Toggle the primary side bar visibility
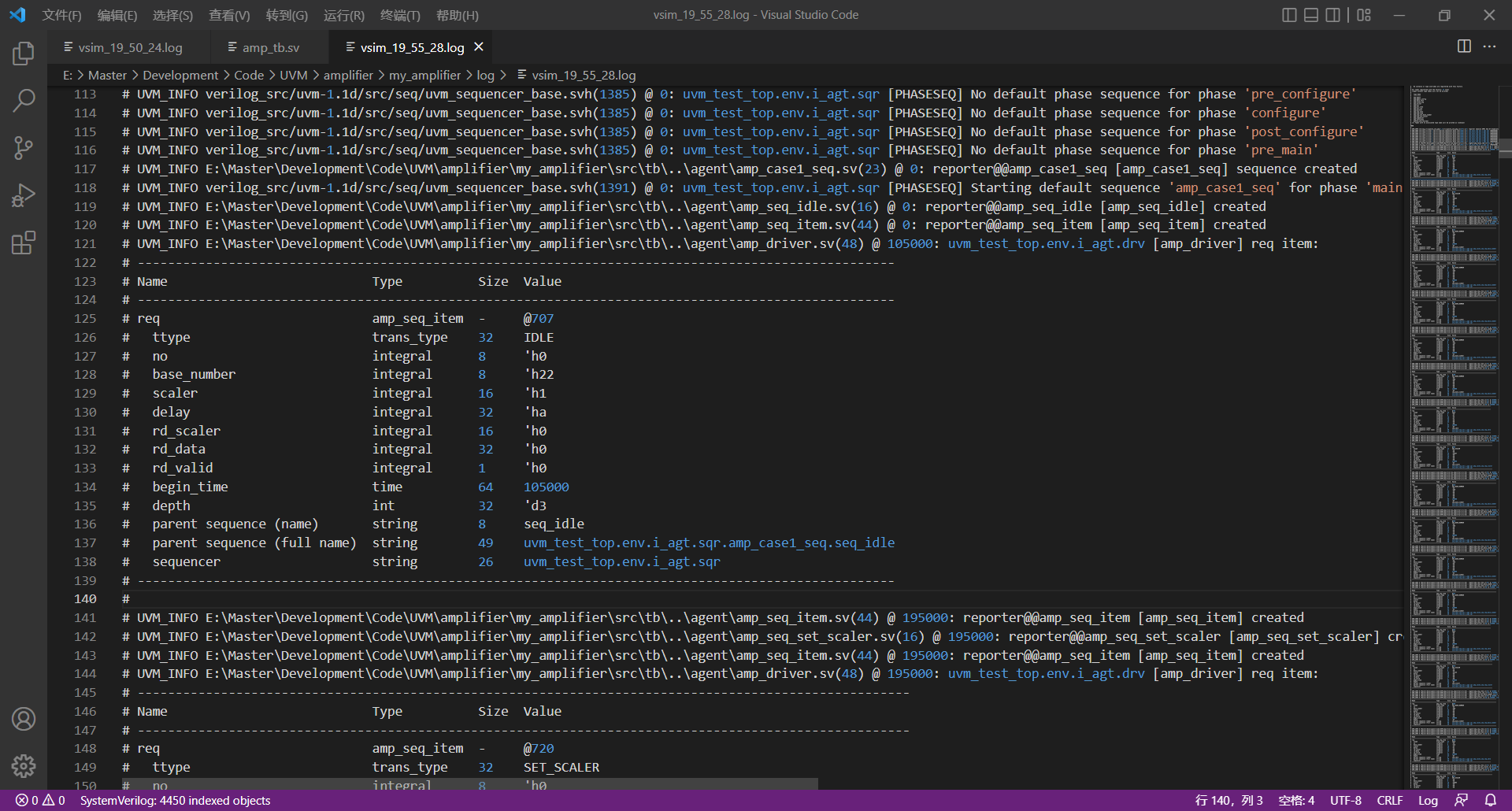The image size is (1512, 811). point(1289,15)
